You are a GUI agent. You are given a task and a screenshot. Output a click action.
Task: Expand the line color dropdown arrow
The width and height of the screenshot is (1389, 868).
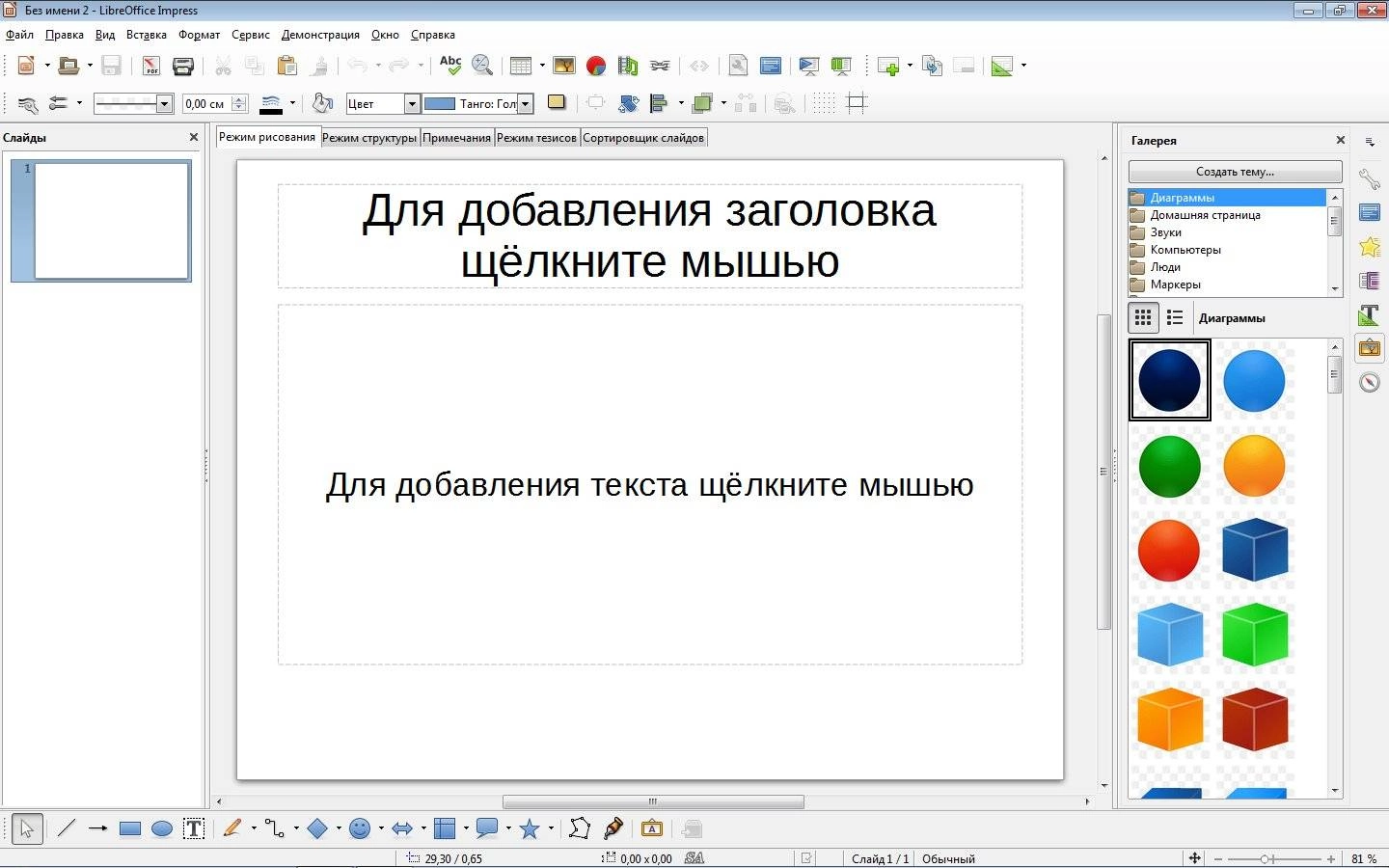point(292,103)
